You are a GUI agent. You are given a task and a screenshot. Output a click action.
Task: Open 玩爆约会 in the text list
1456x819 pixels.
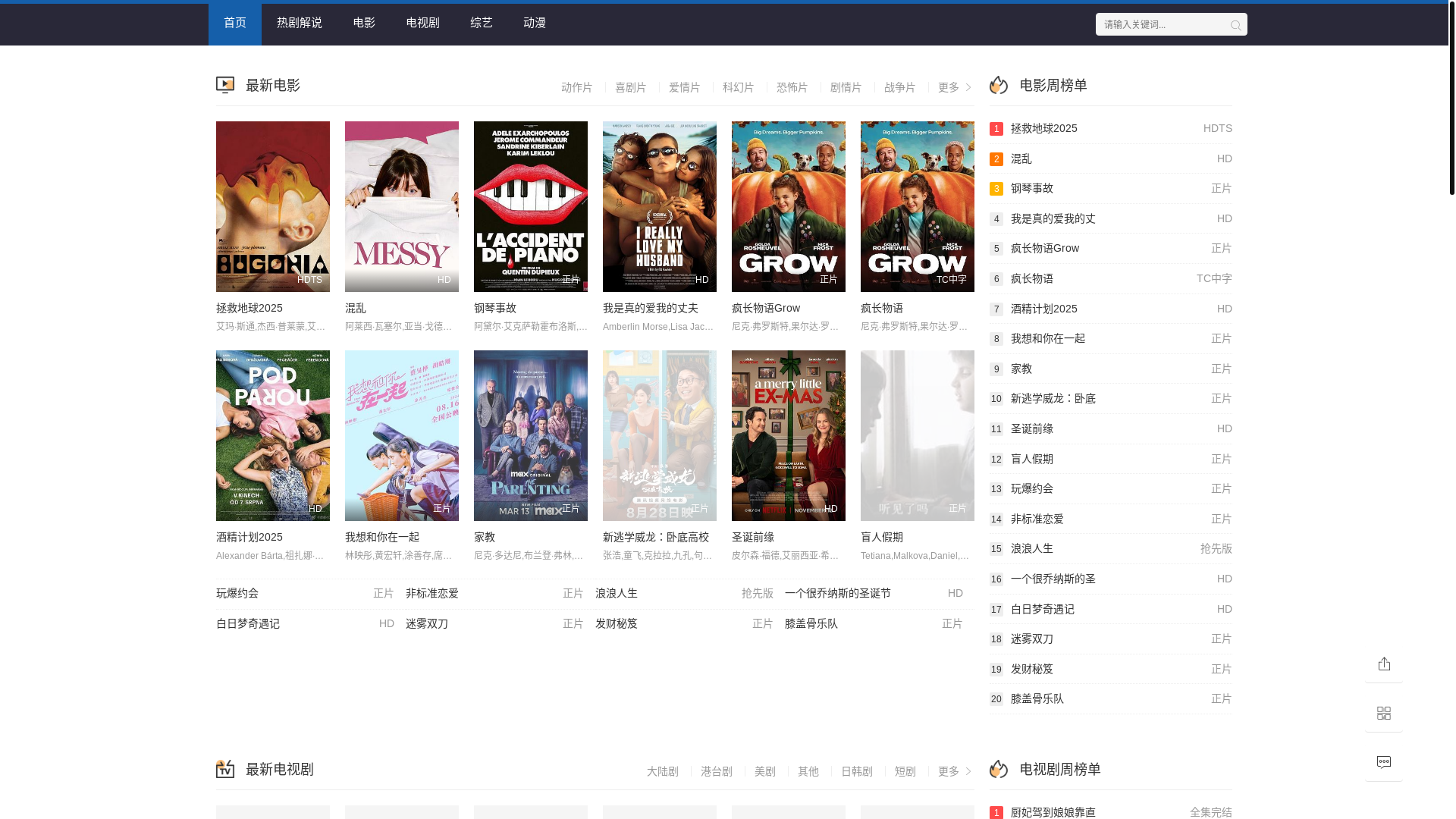tap(237, 593)
